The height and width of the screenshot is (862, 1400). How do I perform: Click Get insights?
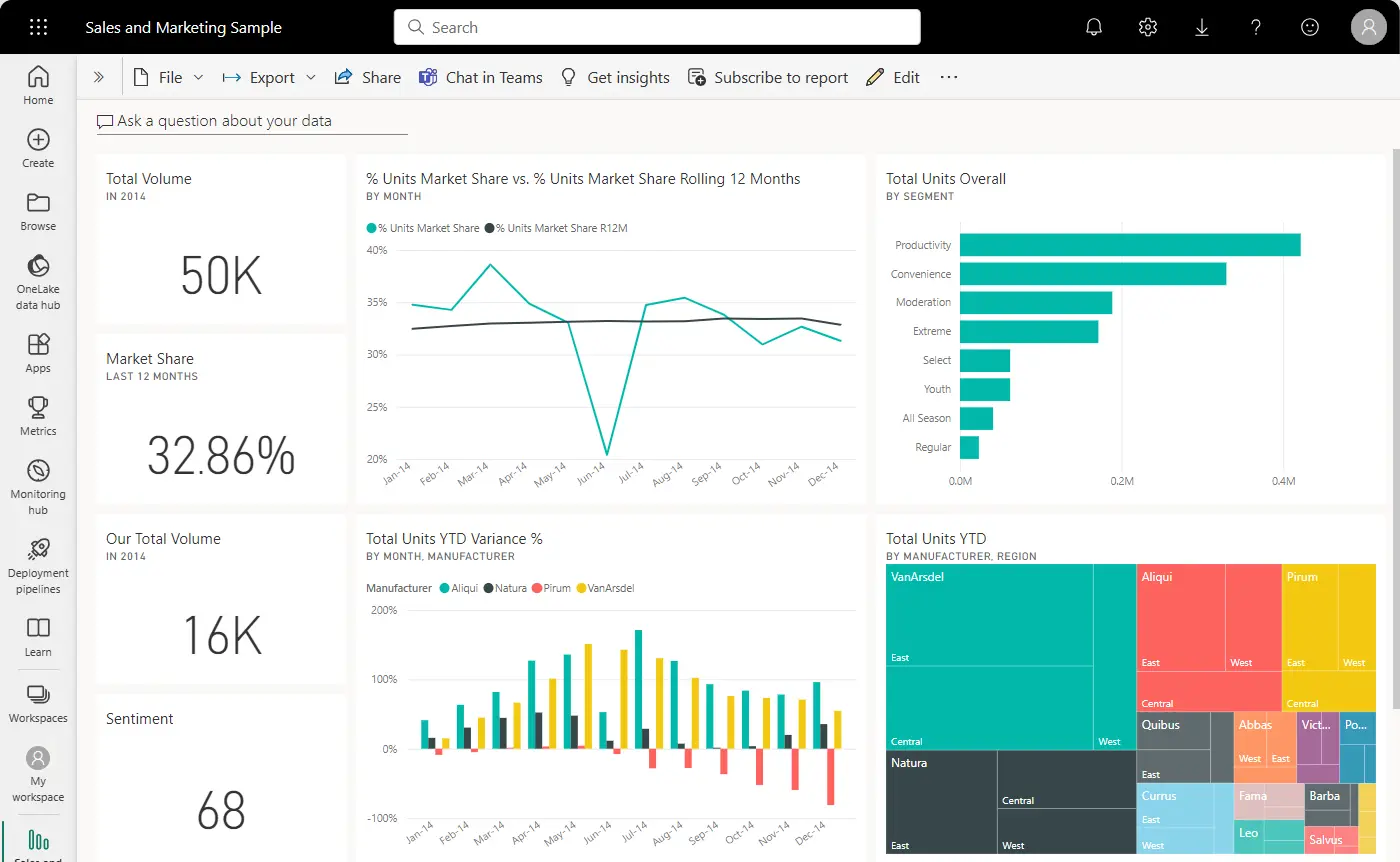point(615,77)
